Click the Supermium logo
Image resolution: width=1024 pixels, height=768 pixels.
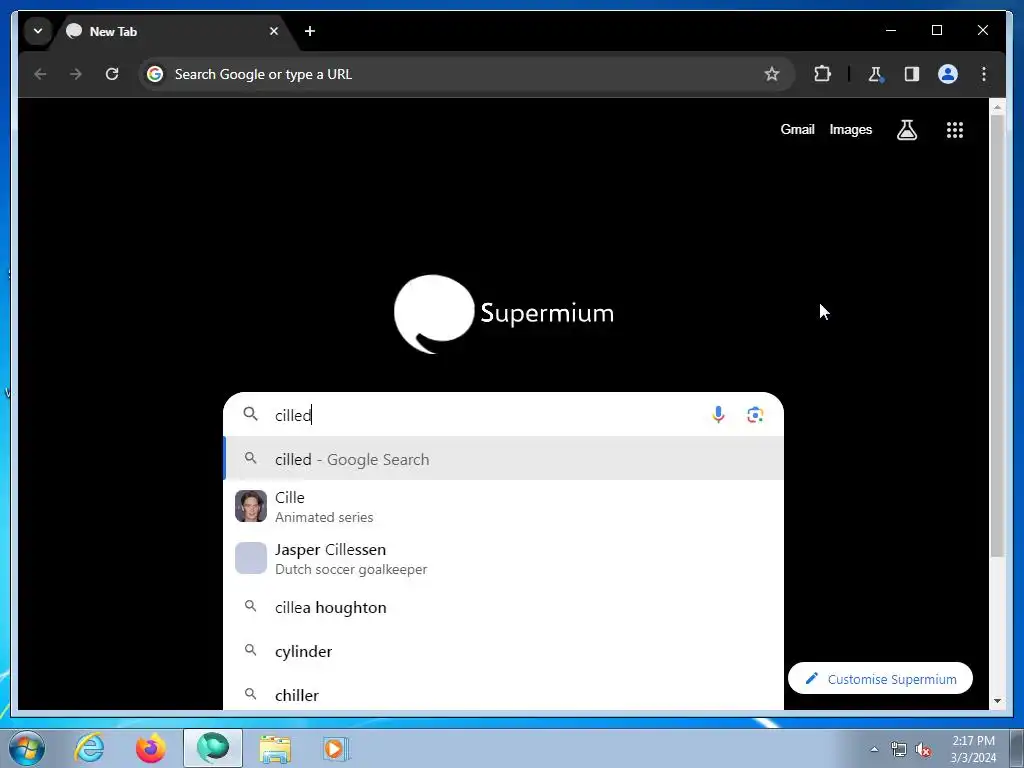click(x=504, y=313)
